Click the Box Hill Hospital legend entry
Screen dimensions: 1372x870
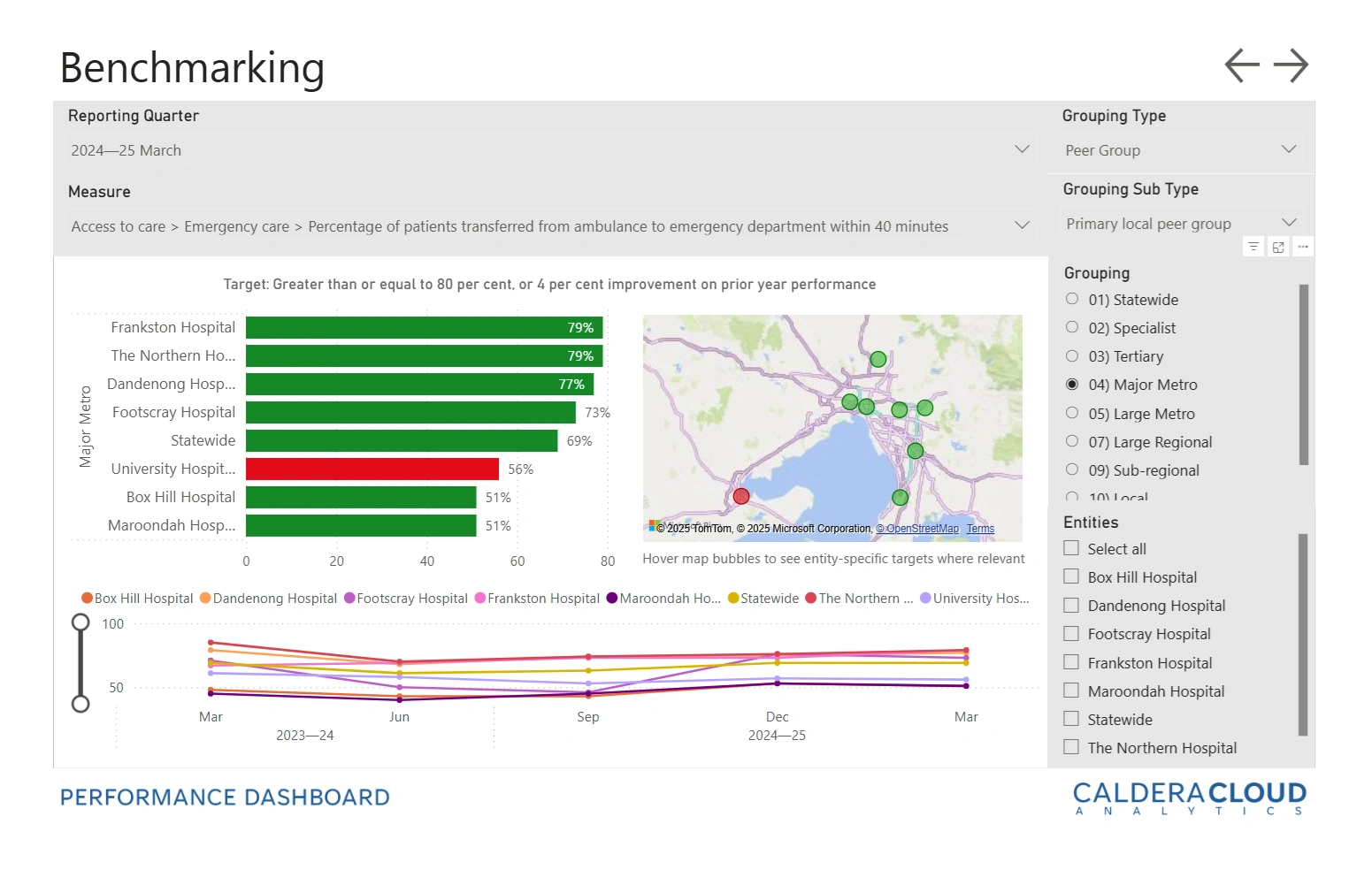pos(137,599)
